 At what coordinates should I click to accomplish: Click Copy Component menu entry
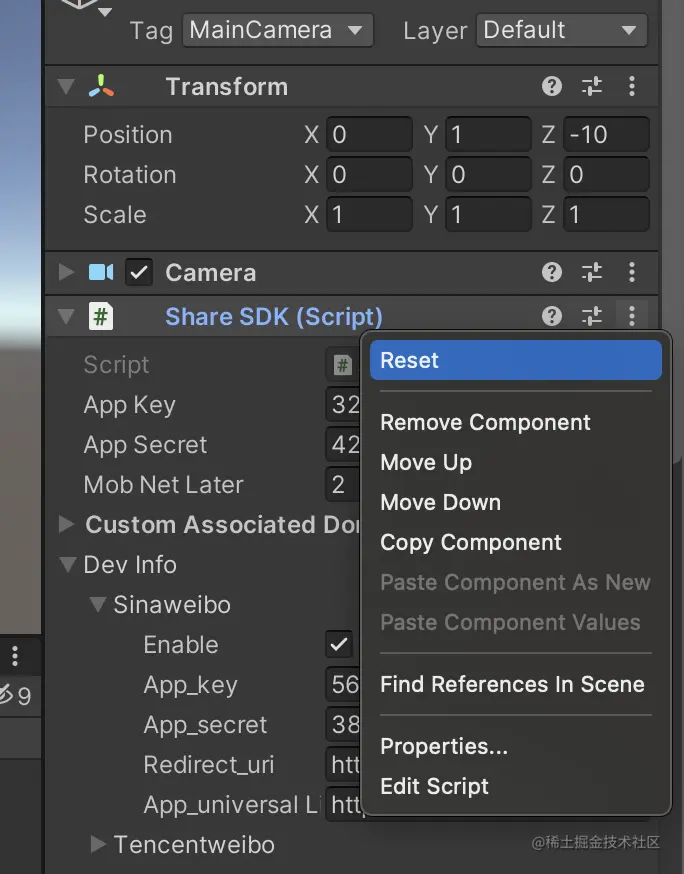pos(471,542)
